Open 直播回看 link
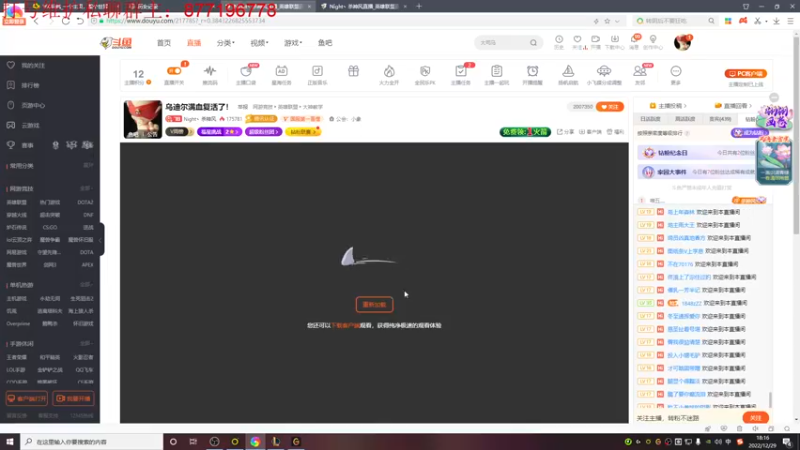800x450 pixels. point(733,106)
